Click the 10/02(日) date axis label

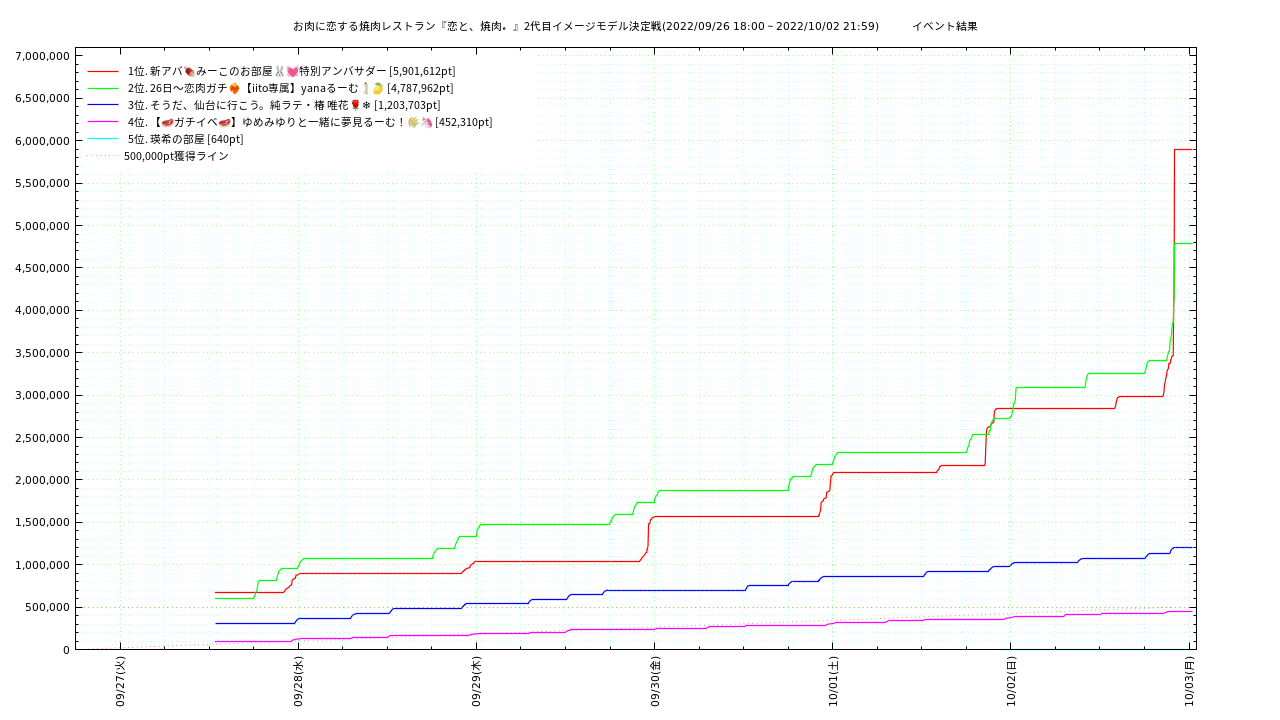pyautogui.click(x=1011, y=682)
